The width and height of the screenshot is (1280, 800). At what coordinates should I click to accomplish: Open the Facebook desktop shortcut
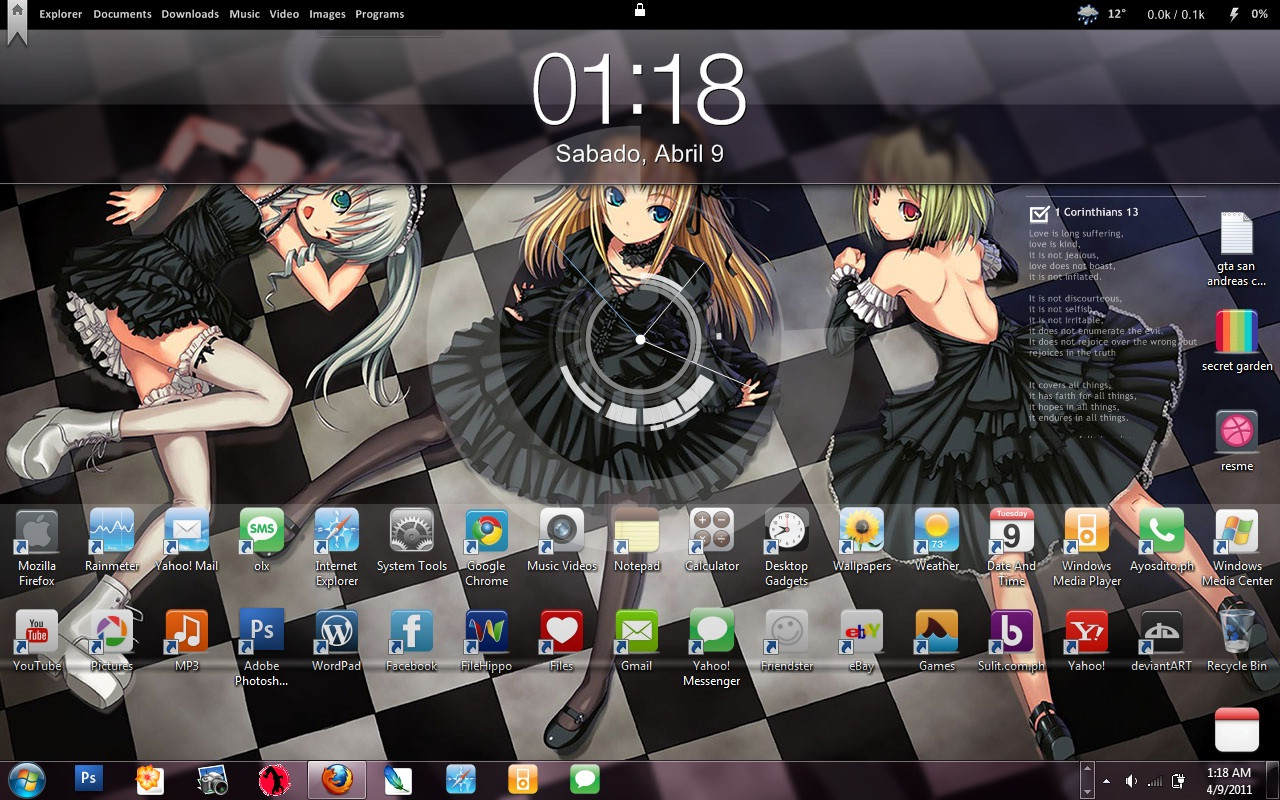click(412, 631)
